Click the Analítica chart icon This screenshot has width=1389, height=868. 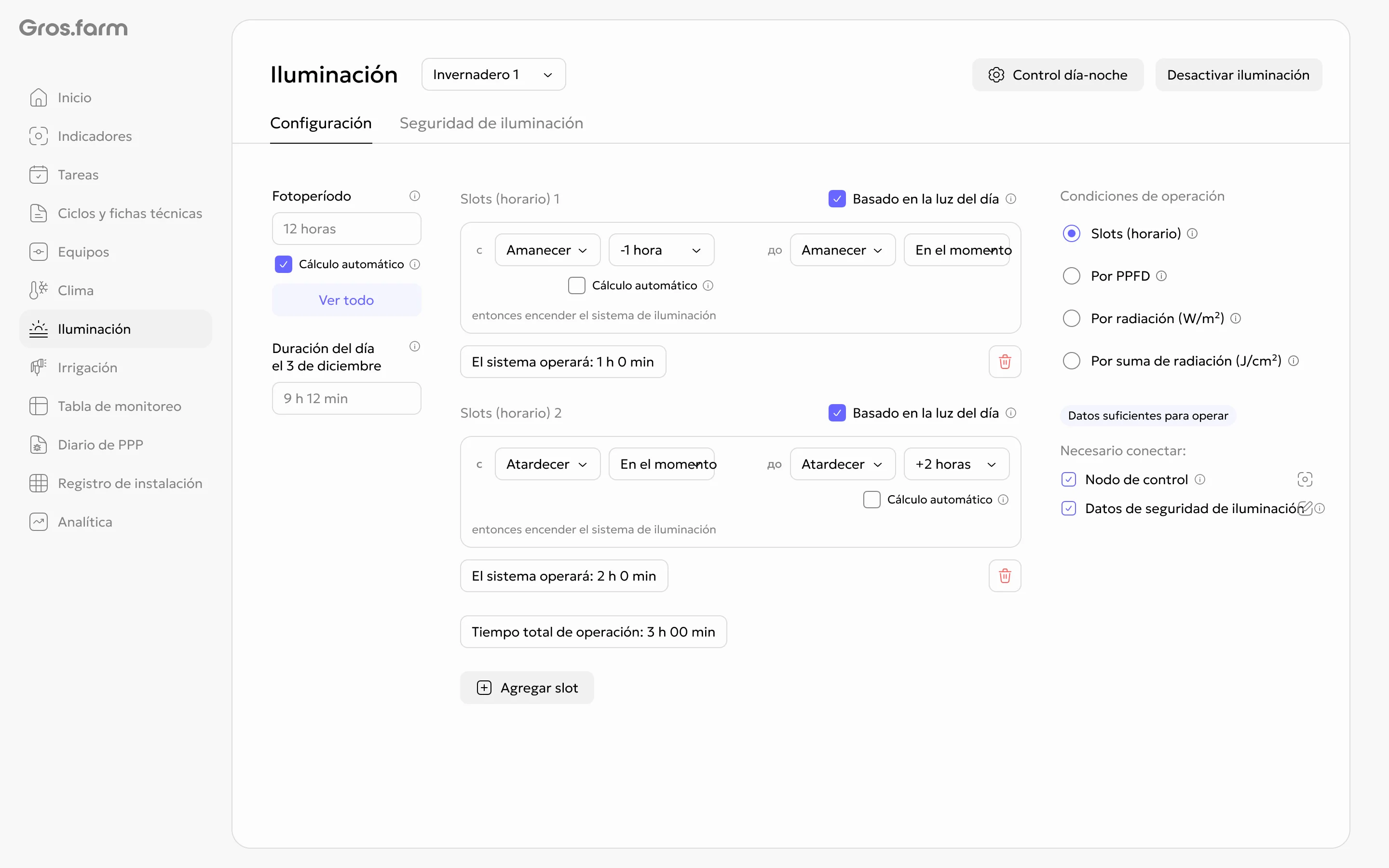tap(39, 521)
